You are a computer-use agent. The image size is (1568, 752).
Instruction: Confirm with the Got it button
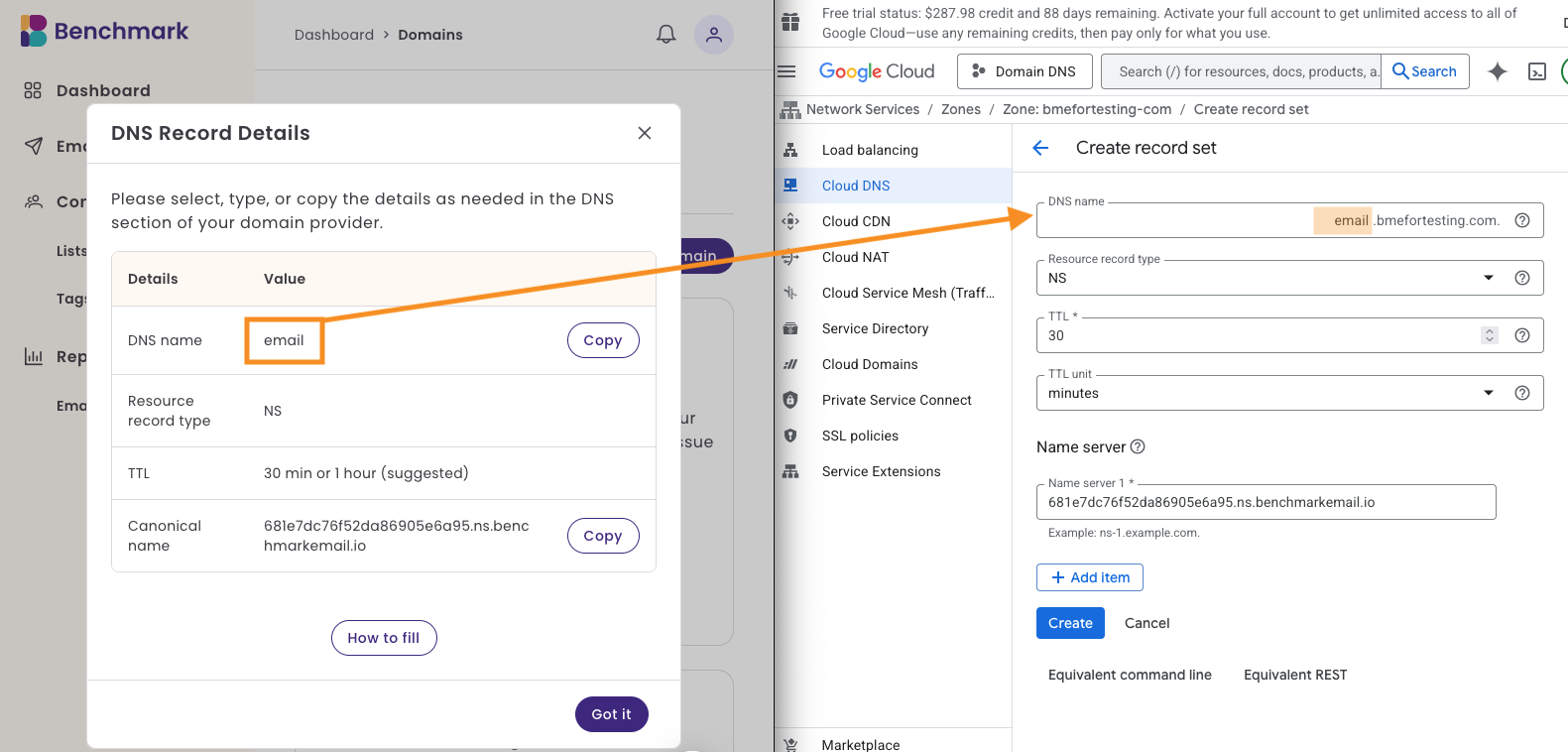[x=612, y=714]
